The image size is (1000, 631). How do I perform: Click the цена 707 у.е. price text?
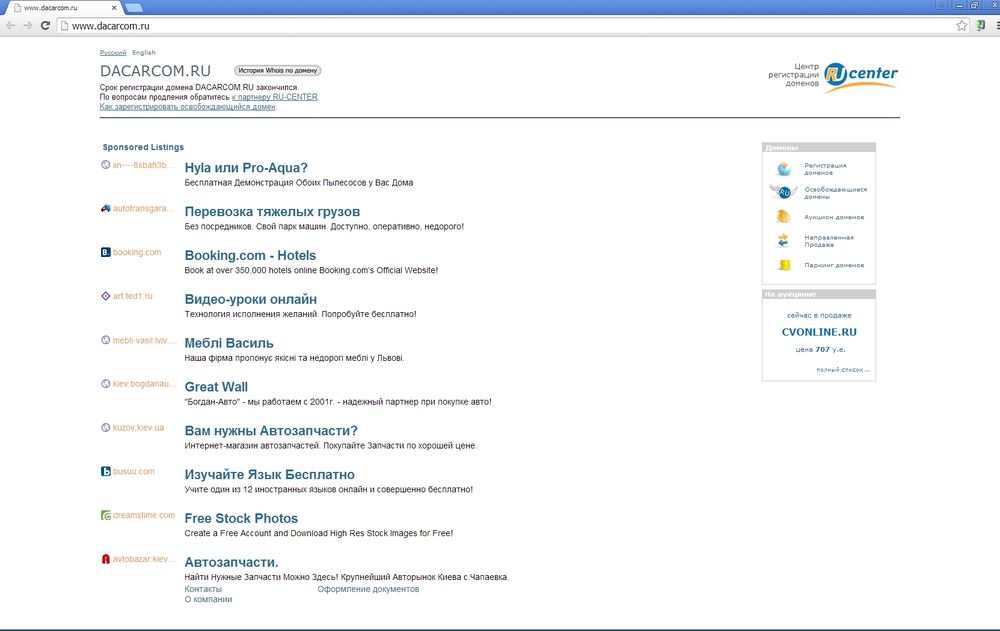[820, 349]
